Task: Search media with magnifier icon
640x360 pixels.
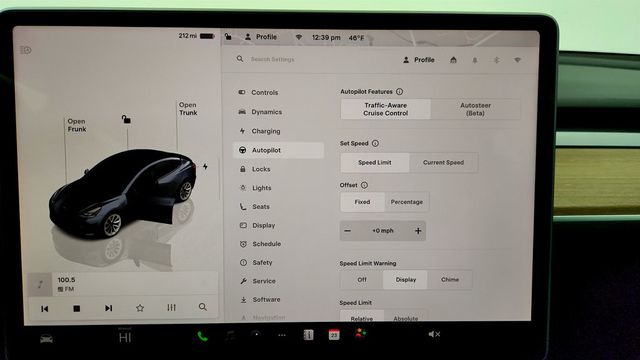Action: coord(202,307)
